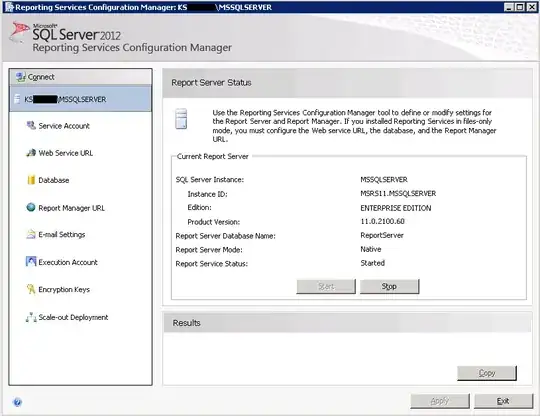The height and width of the screenshot is (416, 540).
Task: Click the Report Manager URL globe icon
Action: pyautogui.click(x=31, y=207)
